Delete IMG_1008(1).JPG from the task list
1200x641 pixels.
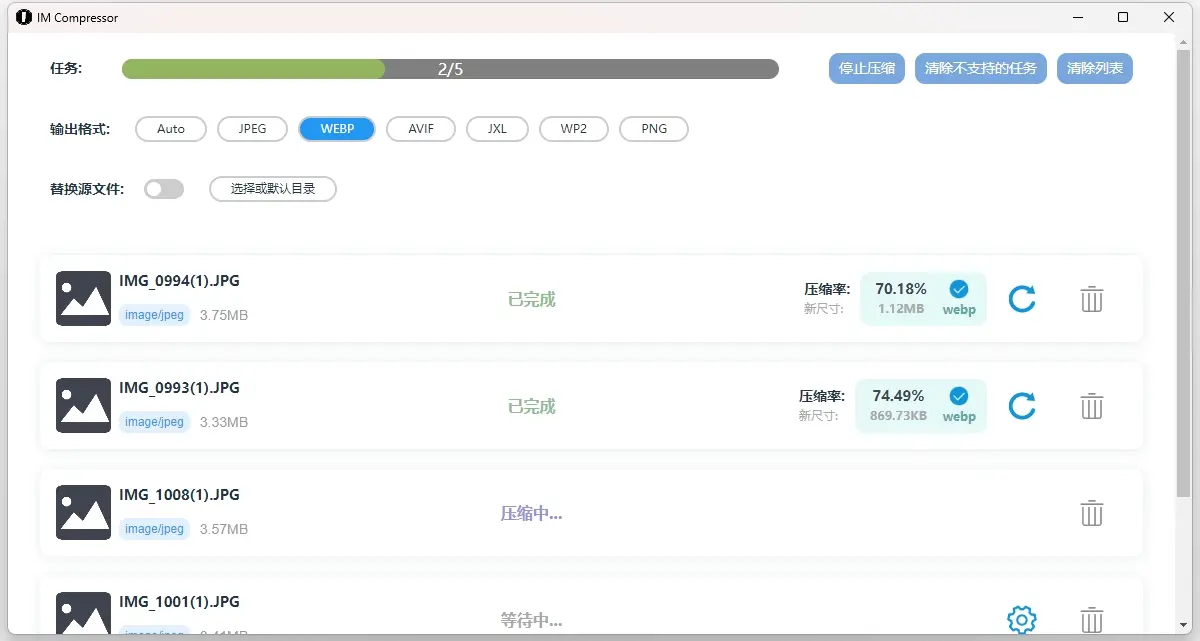point(1091,512)
